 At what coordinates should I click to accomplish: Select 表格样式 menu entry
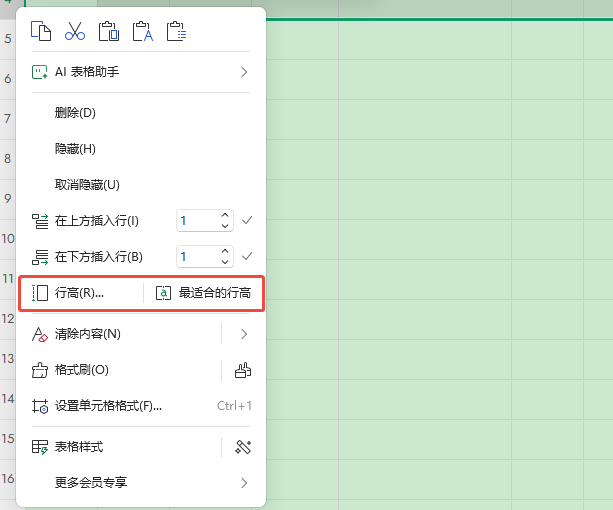coord(79,447)
